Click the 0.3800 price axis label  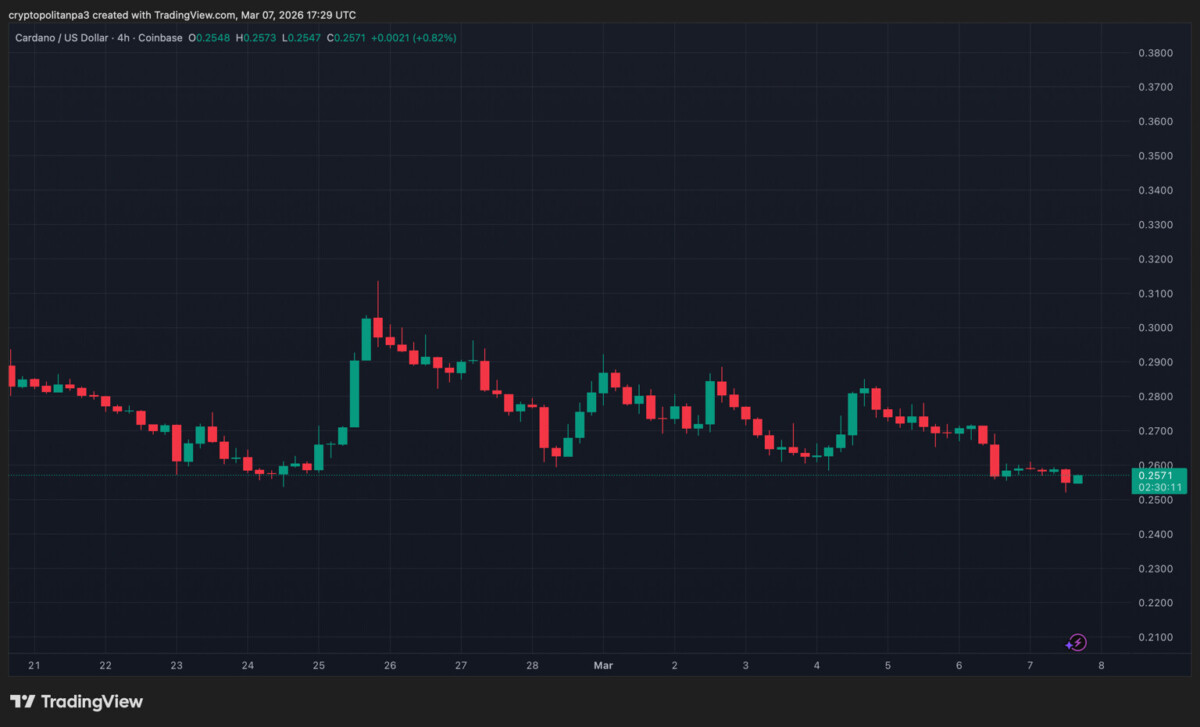coord(1155,53)
